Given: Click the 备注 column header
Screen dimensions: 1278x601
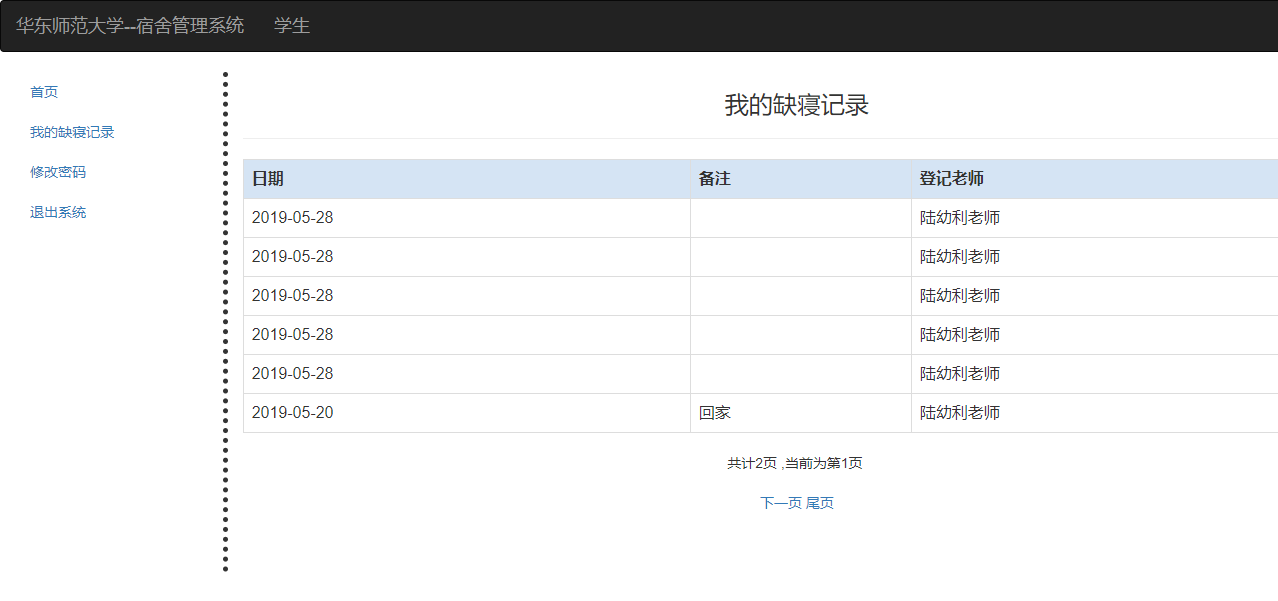Looking at the screenshot, I should point(715,179).
